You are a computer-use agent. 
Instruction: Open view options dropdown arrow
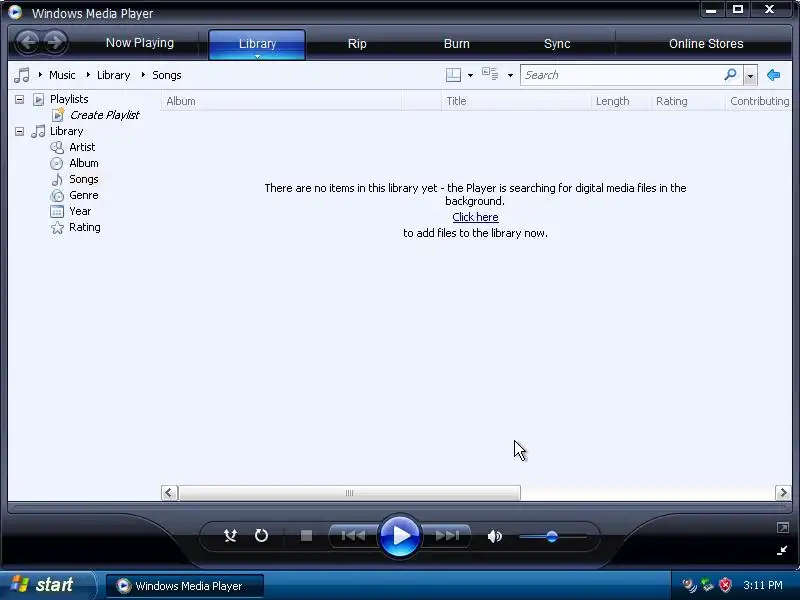pyautogui.click(x=510, y=76)
